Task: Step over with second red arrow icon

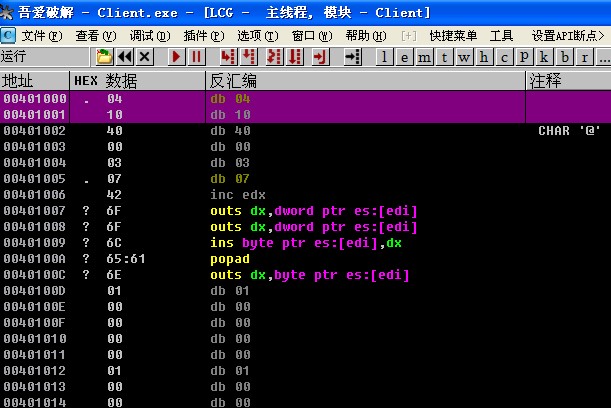Action: tap(249, 57)
